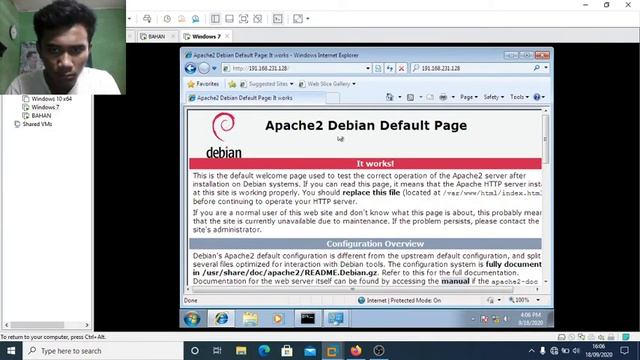640x360 pixels.
Task: Open IE Safety menu
Action: tap(493, 97)
